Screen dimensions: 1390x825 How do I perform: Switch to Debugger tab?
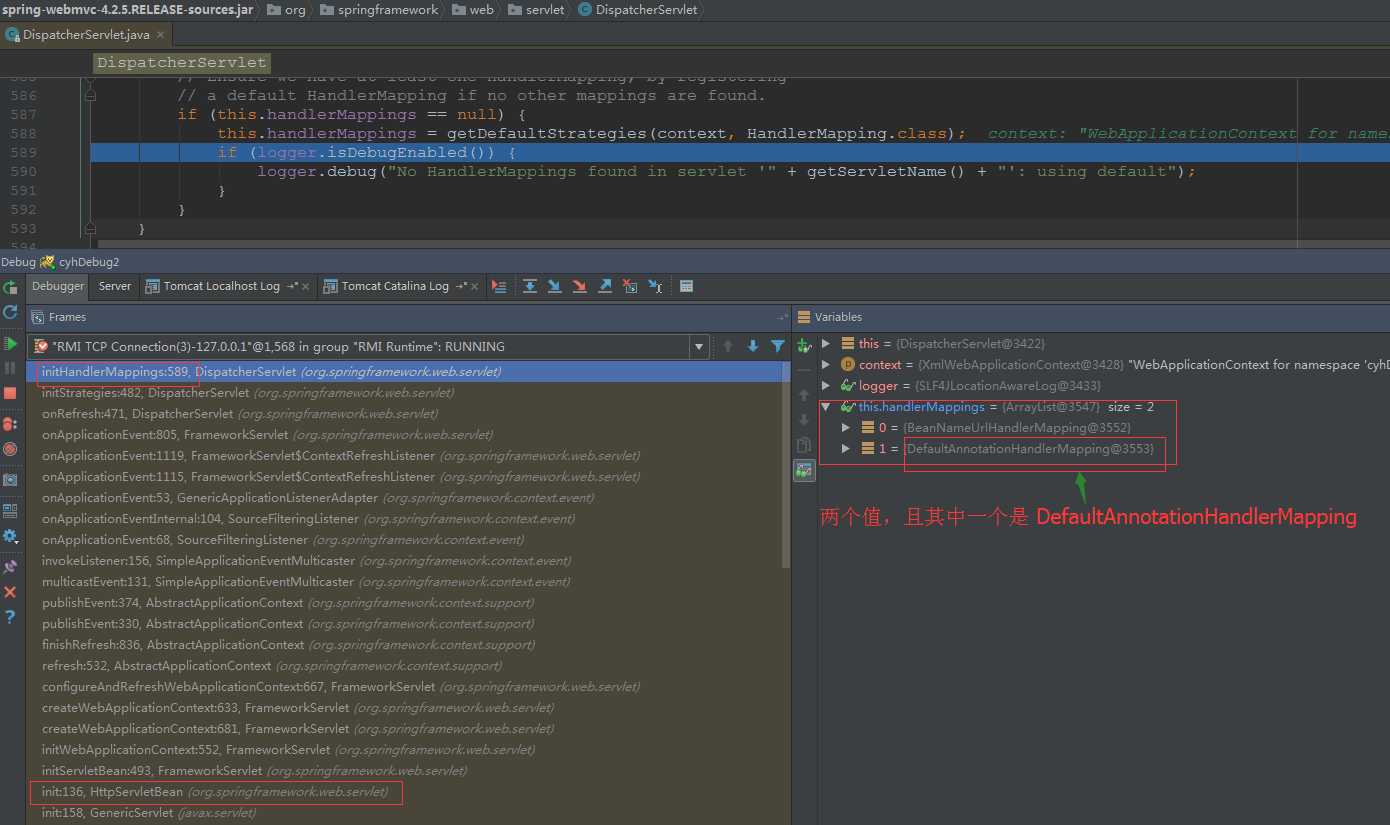(x=58, y=286)
